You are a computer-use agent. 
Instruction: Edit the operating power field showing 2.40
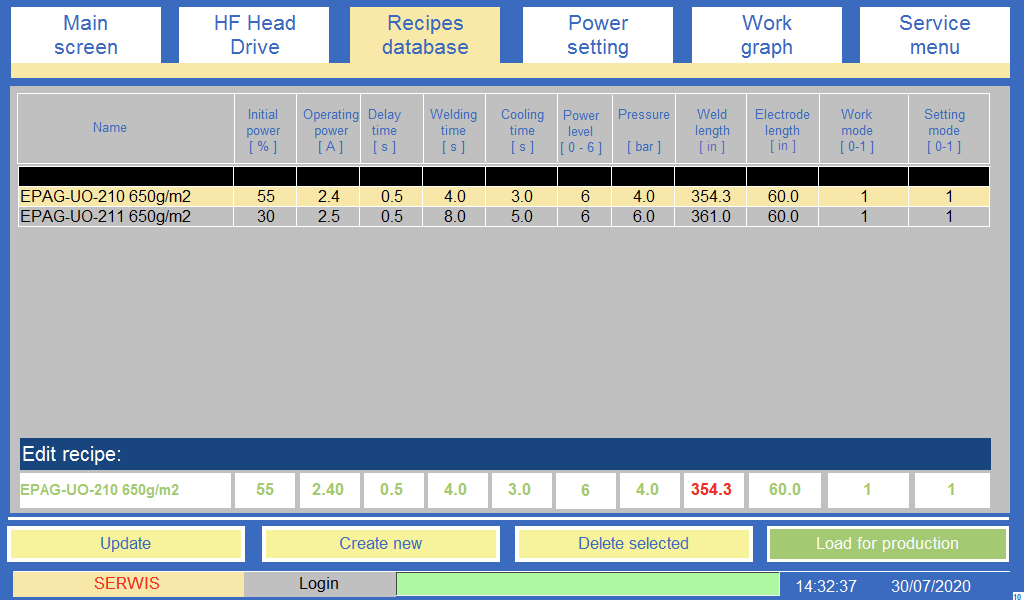point(328,490)
